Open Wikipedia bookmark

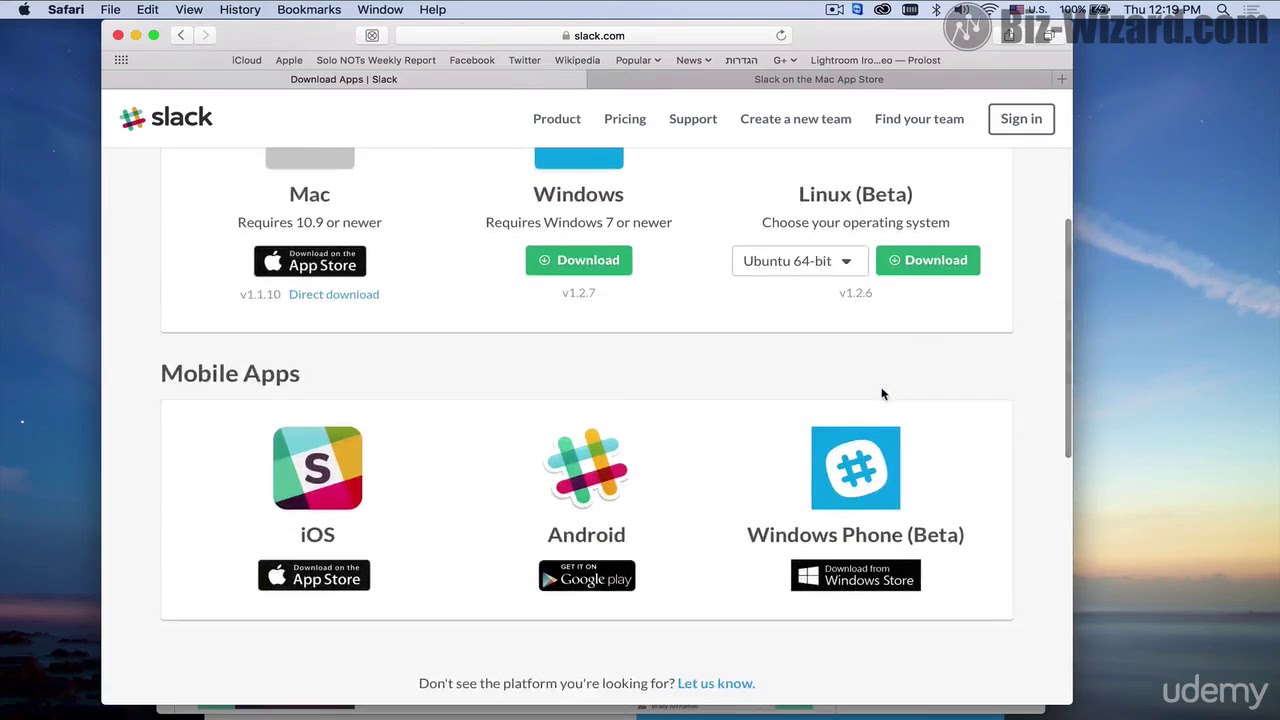pos(577,60)
